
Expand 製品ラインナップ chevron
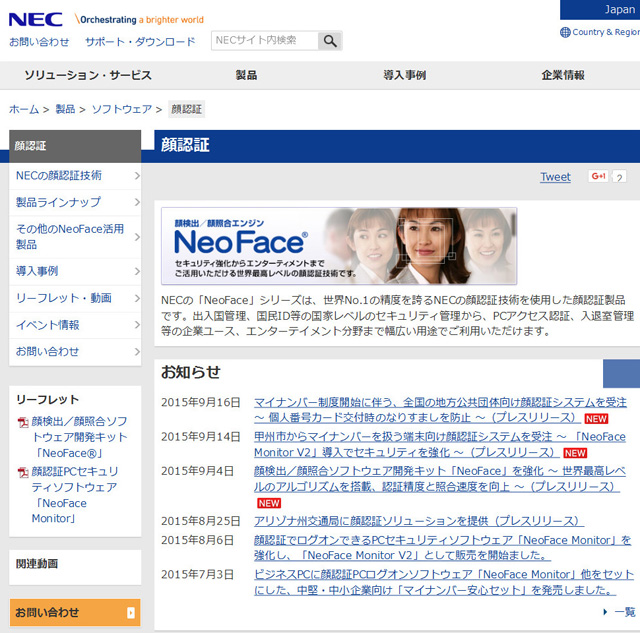[x=137, y=202]
